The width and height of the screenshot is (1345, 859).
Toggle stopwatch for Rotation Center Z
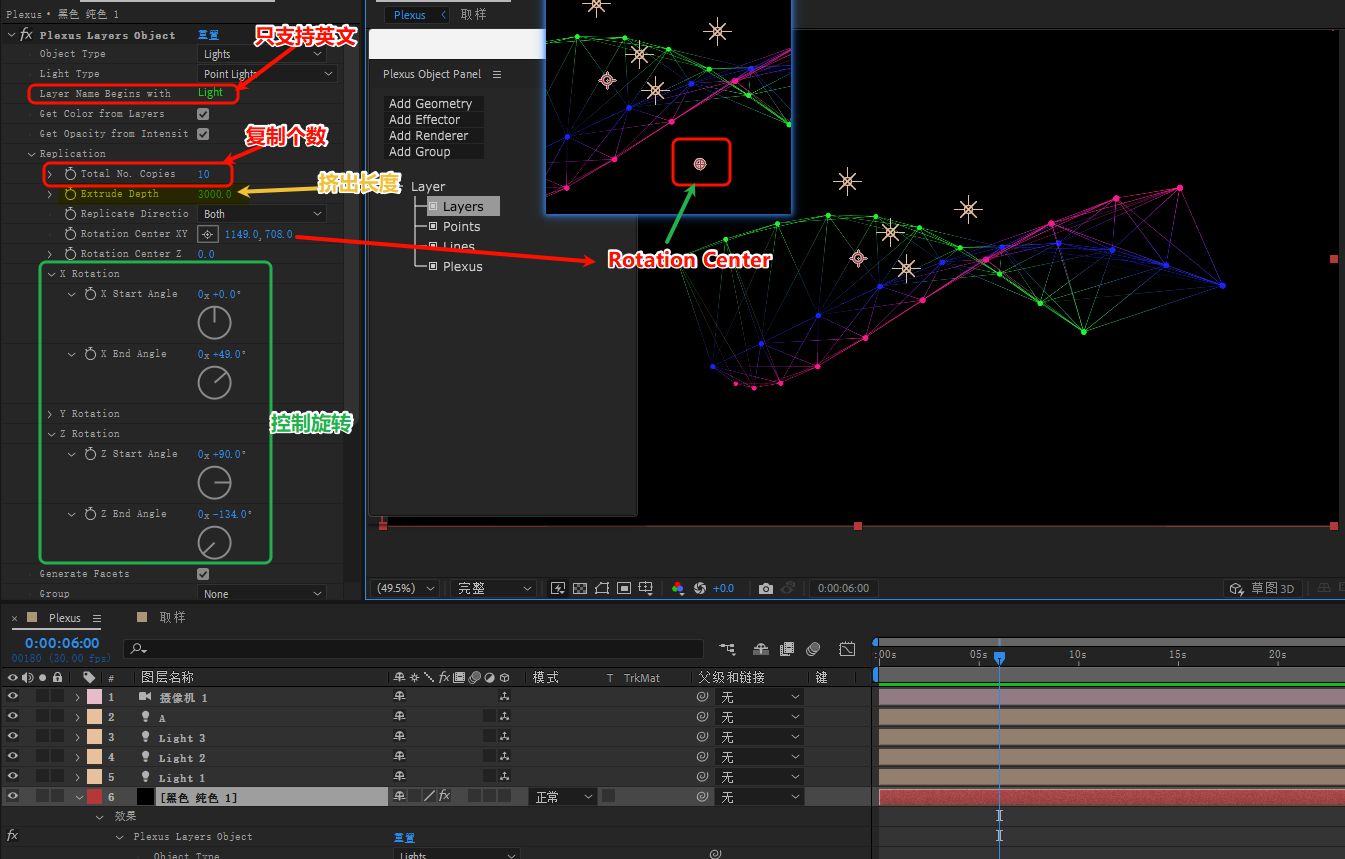click(x=70, y=254)
